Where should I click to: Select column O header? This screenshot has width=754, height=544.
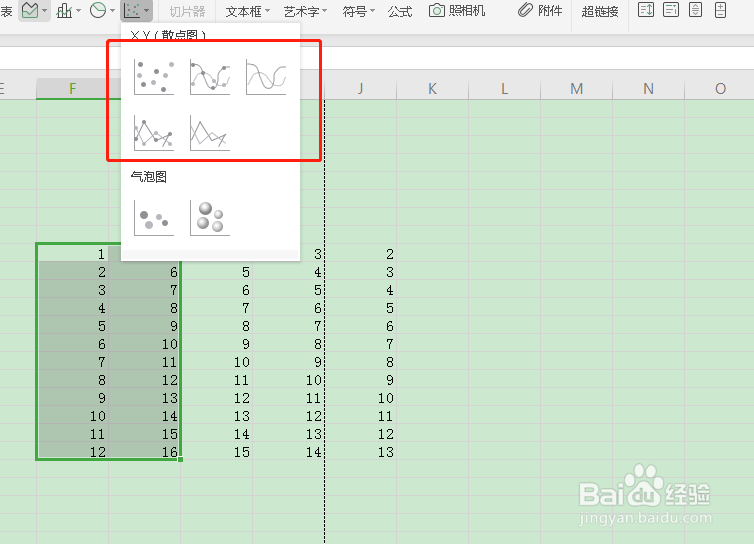click(719, 89)
